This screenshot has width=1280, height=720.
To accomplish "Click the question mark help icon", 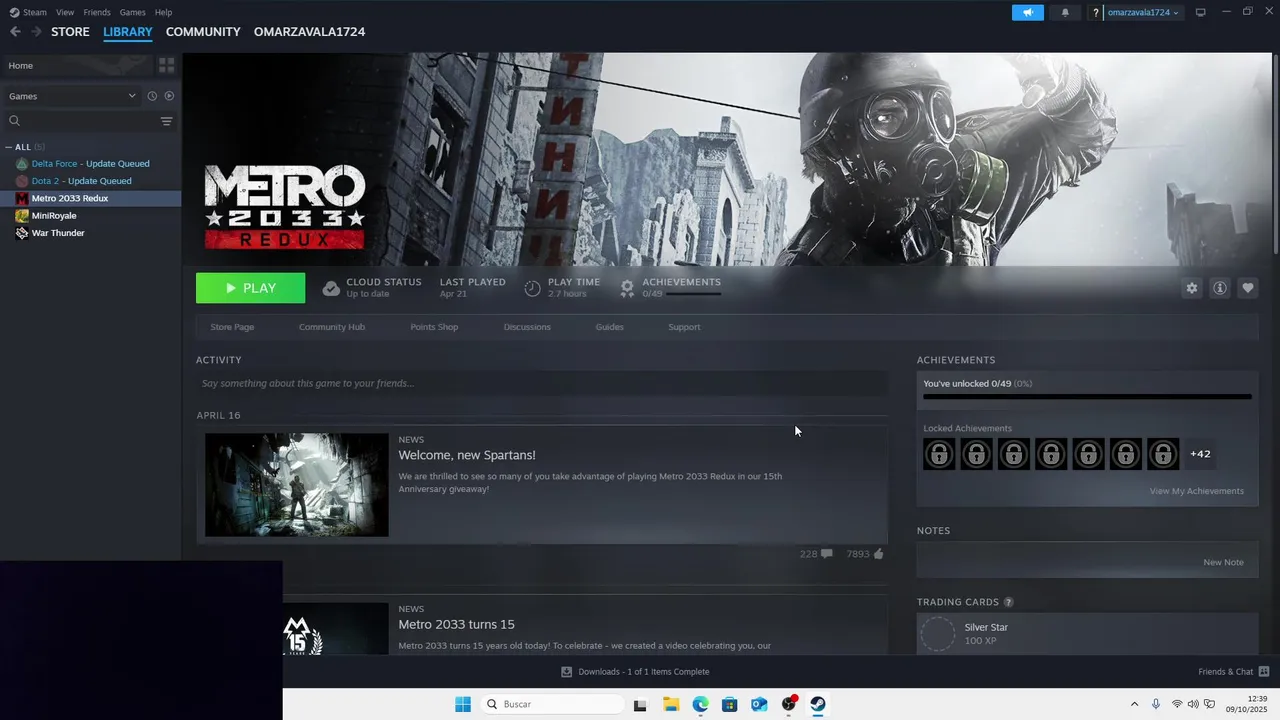I will point(1095,13).
